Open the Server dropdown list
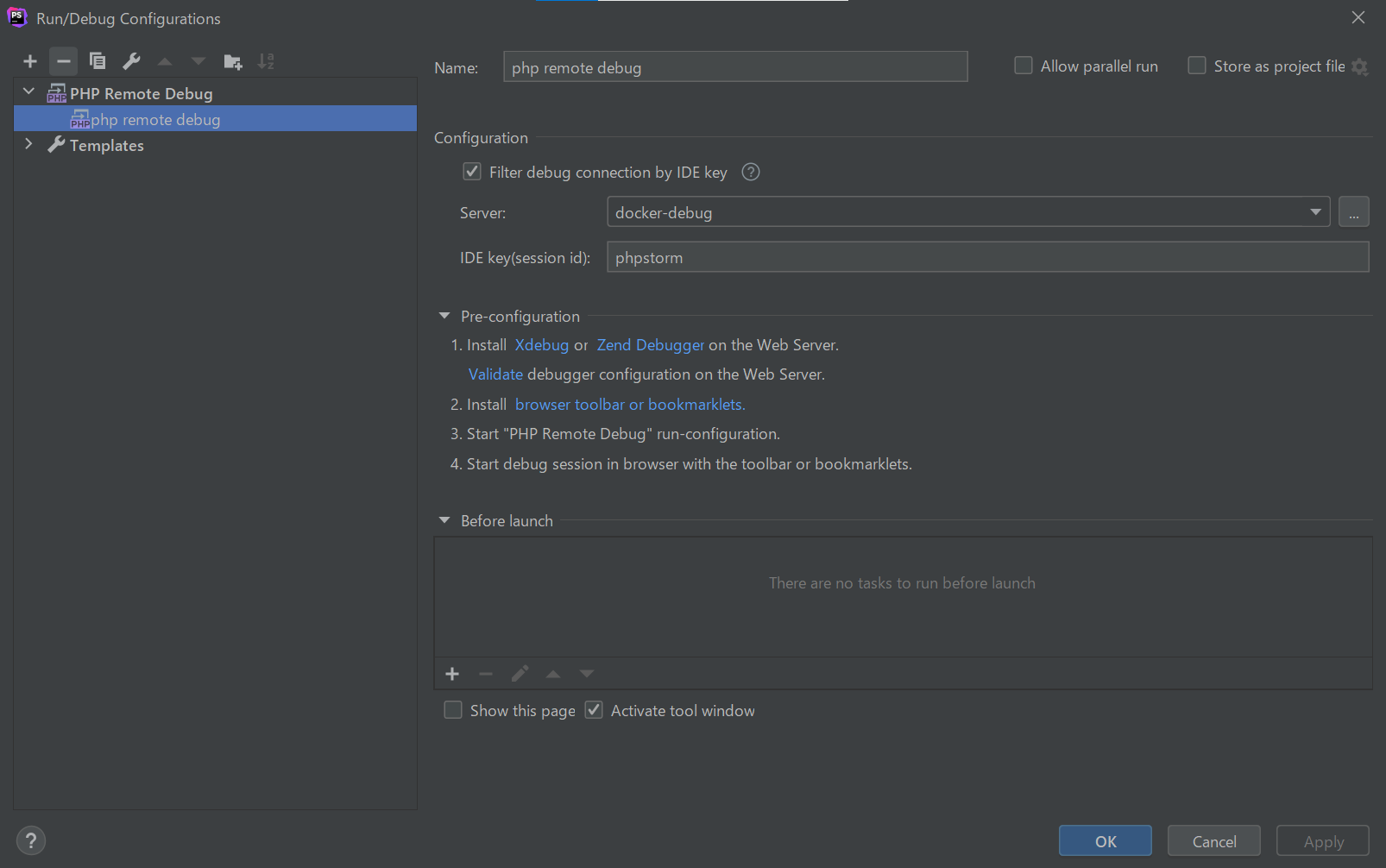Viewport: 1386px width, 868px height. point(1314,211)
